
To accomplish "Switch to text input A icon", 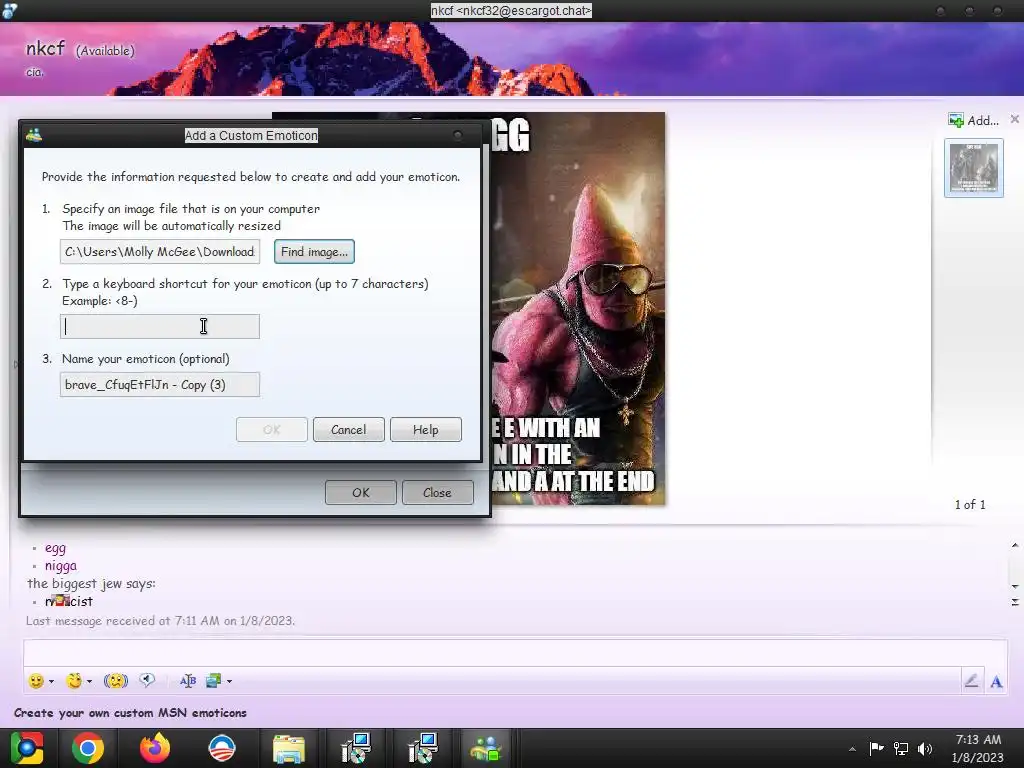I will (x=996, y=682).
